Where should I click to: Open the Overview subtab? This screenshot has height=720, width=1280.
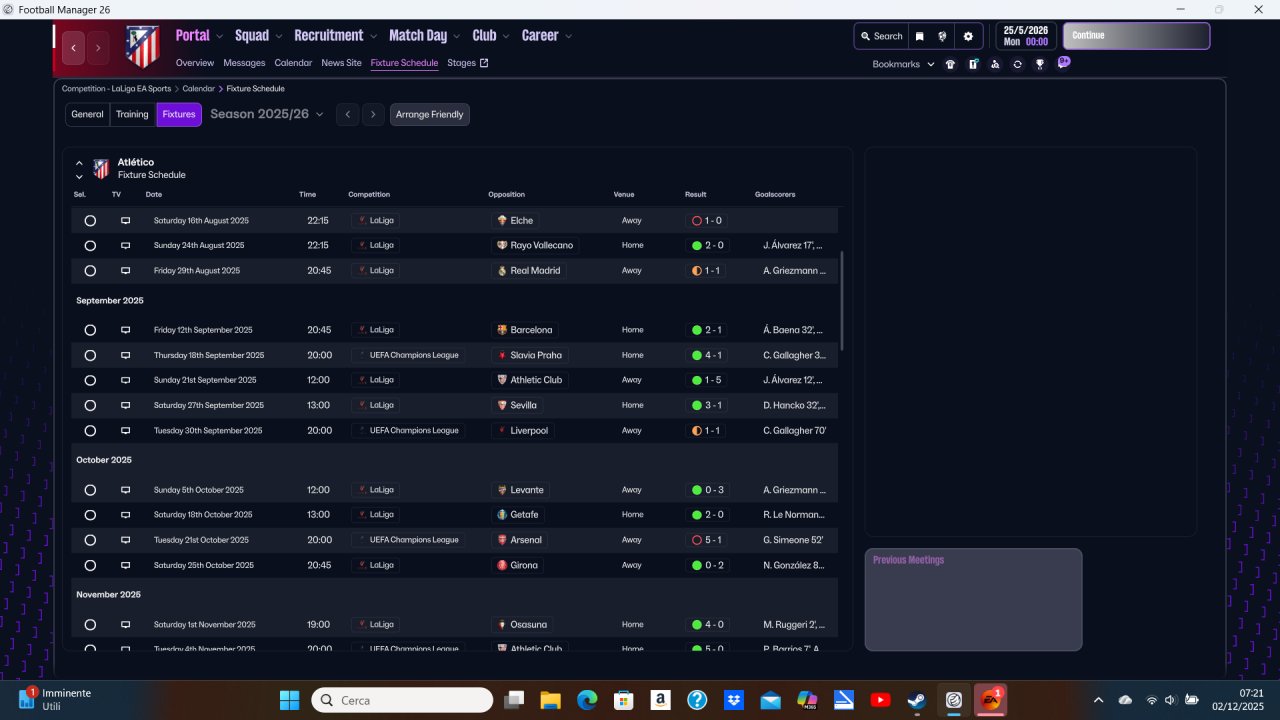195,63
